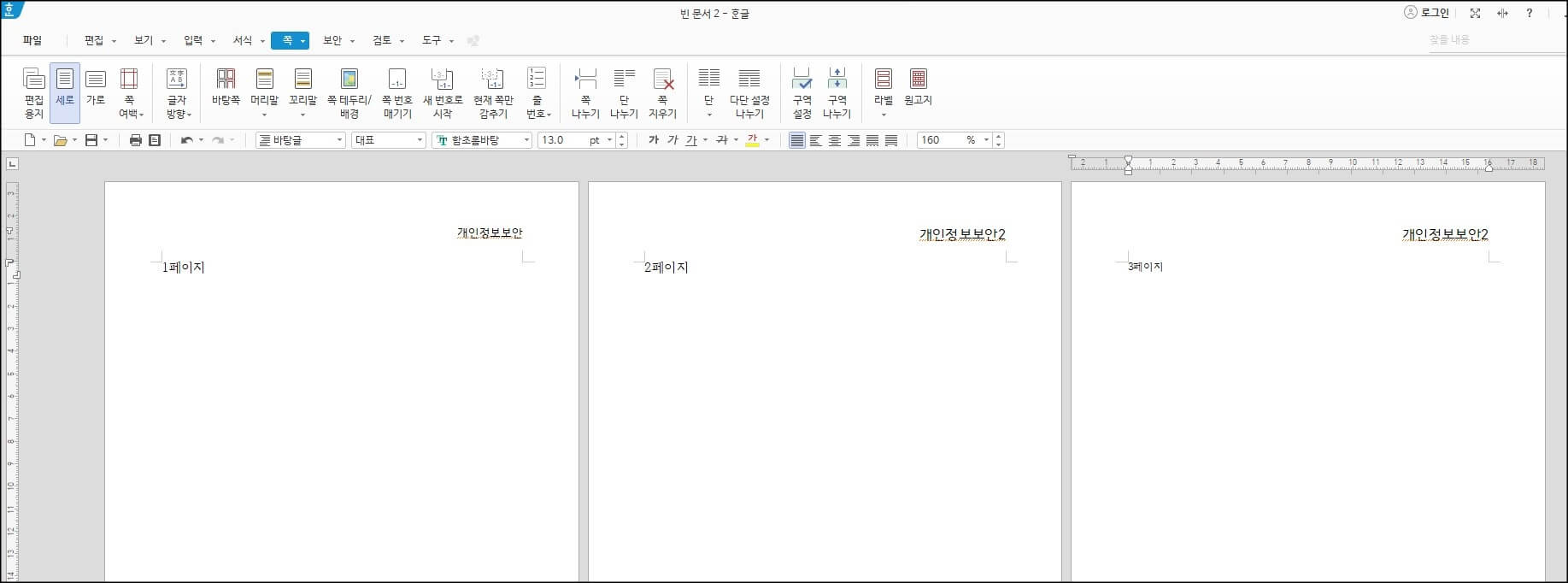1568x583 pixels.
Task: Open the 보안 menu tab
Action: 332,40
